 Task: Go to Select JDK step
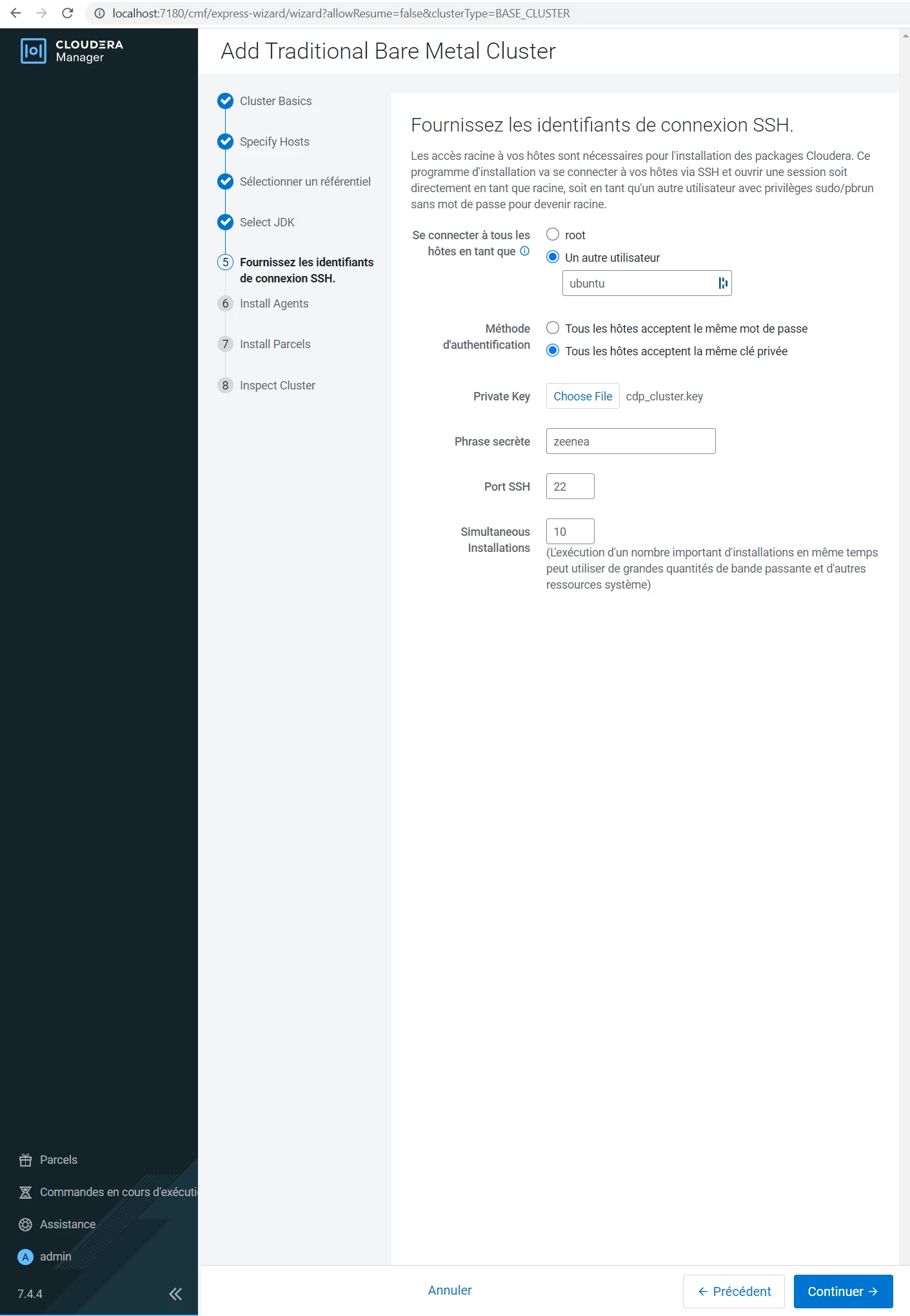[267, 222]
